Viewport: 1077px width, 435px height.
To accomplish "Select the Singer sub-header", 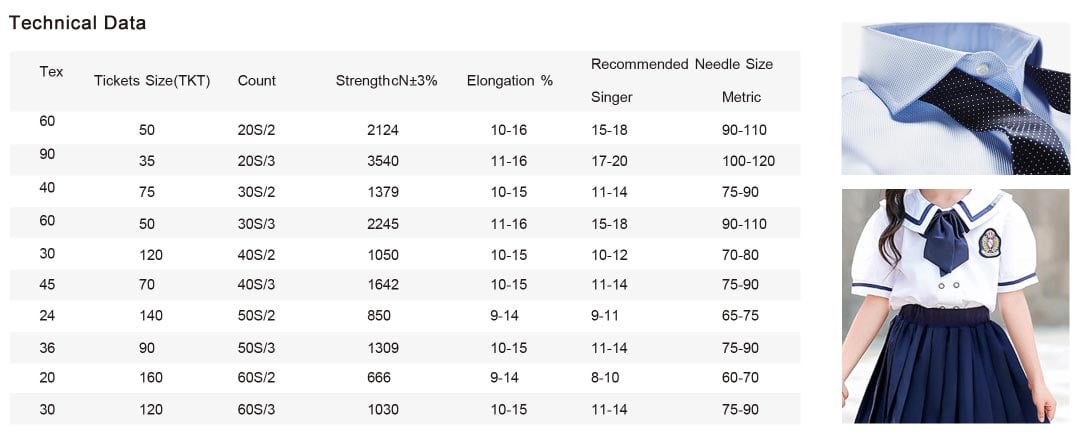I will click(612, 97).
